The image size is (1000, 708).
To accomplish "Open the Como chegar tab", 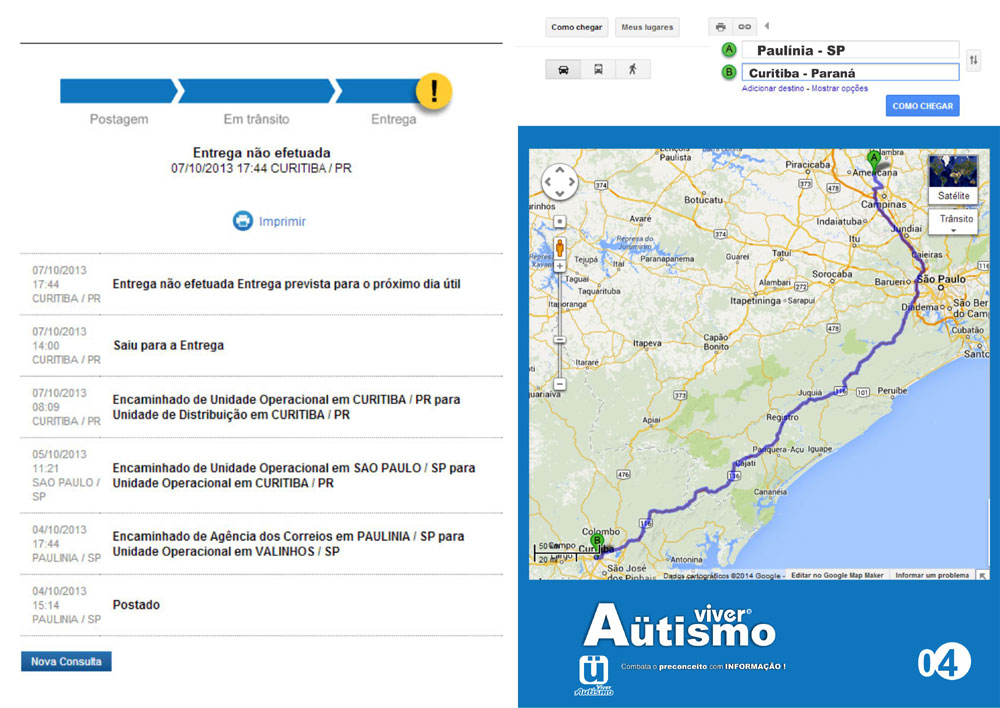I will 576,27.
